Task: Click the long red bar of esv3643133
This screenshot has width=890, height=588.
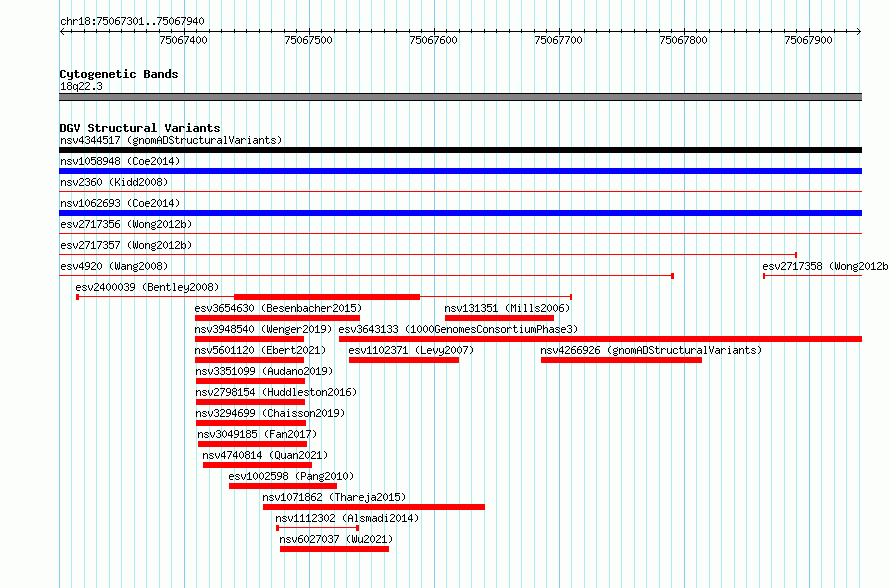Action: click(x=601, y=339)
